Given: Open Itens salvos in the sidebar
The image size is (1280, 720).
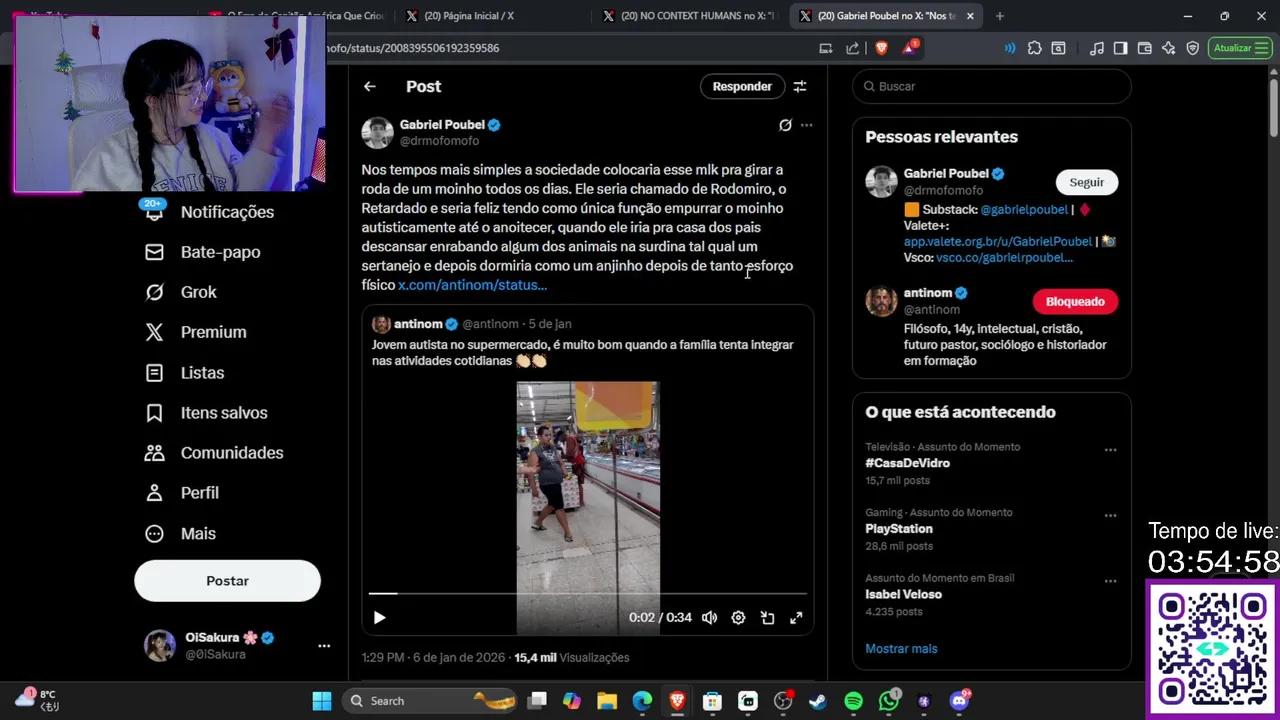Looking at the screenshot, I should tap(207, 413).
